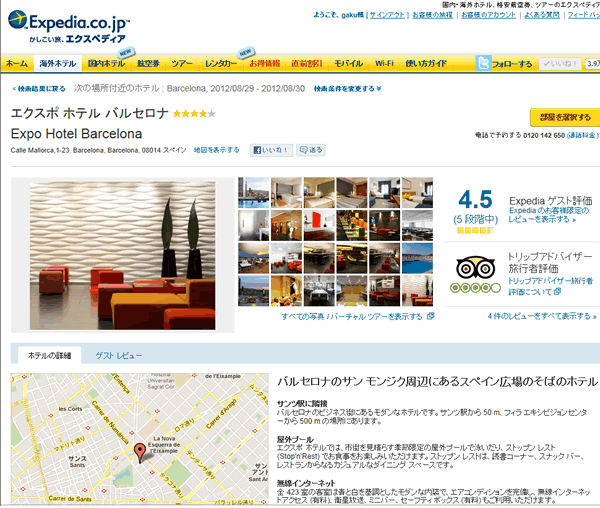
Task: Click the Facebook いいね button near address
Action: coord(271,150)
